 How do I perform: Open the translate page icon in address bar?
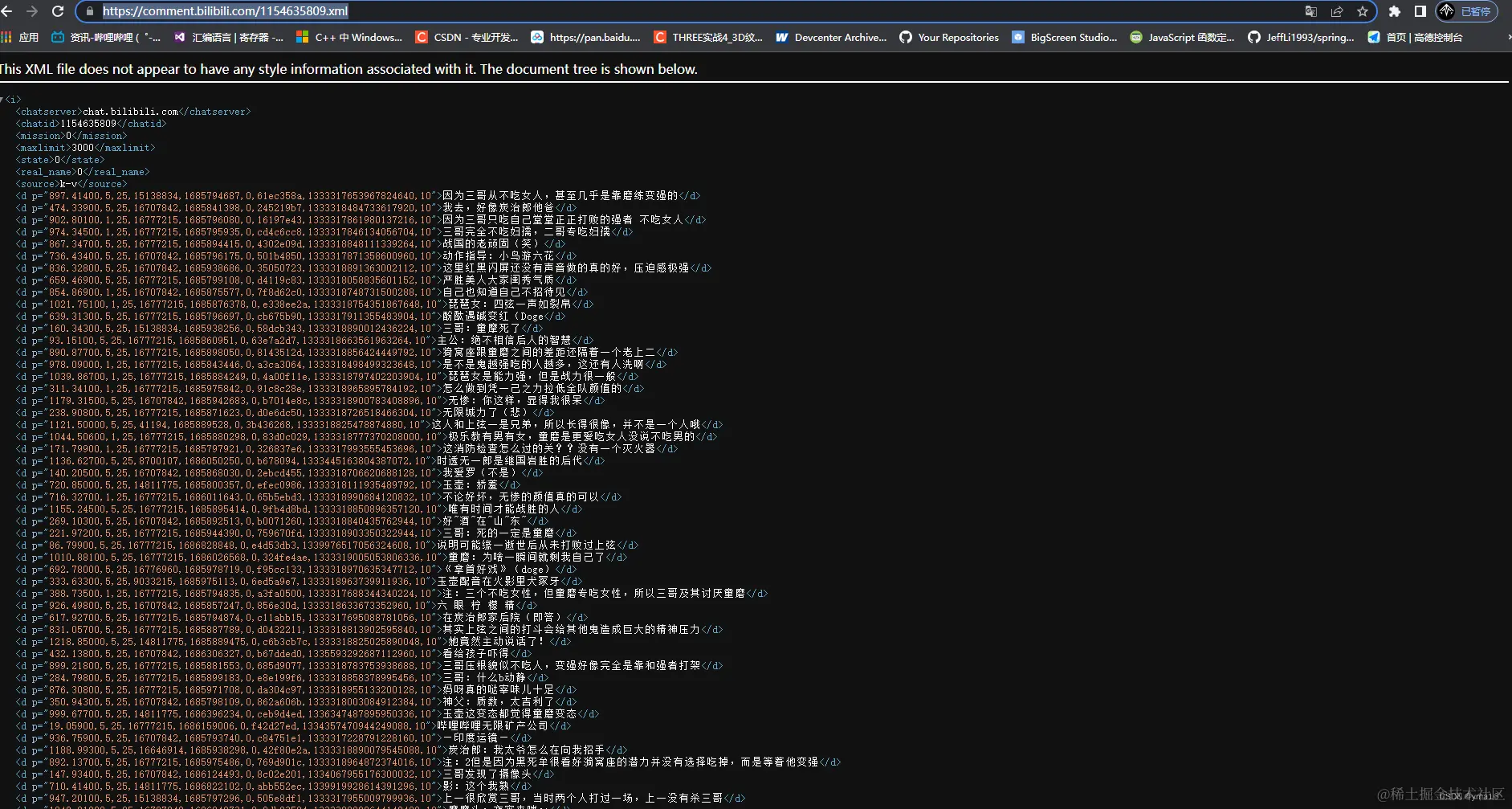click(x=1311, y=11)
